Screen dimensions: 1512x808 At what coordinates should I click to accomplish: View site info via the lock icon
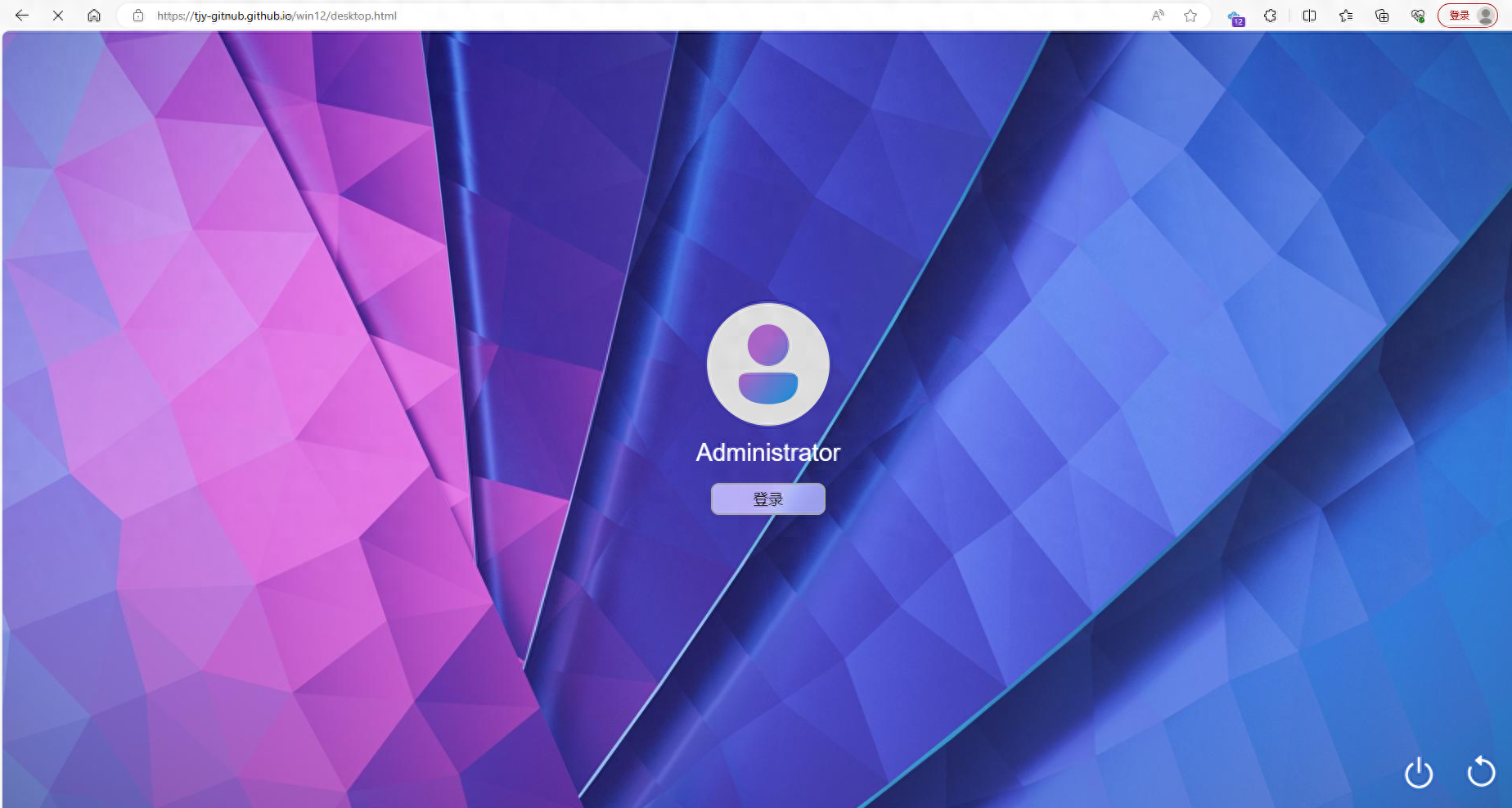(138, 16)
